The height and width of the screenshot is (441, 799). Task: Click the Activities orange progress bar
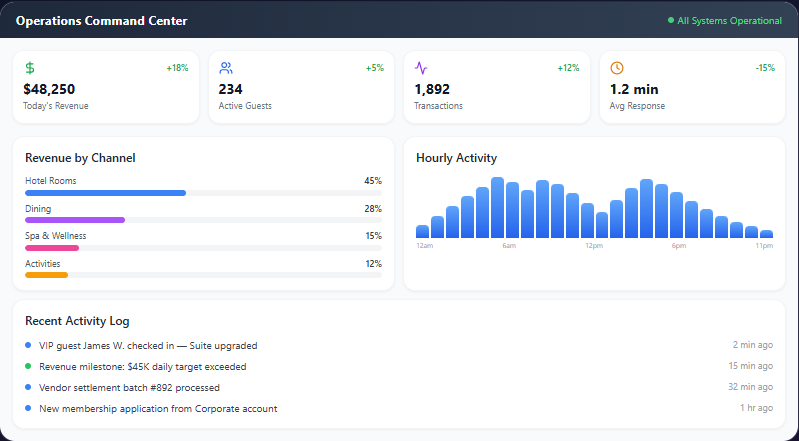(46, 275)
